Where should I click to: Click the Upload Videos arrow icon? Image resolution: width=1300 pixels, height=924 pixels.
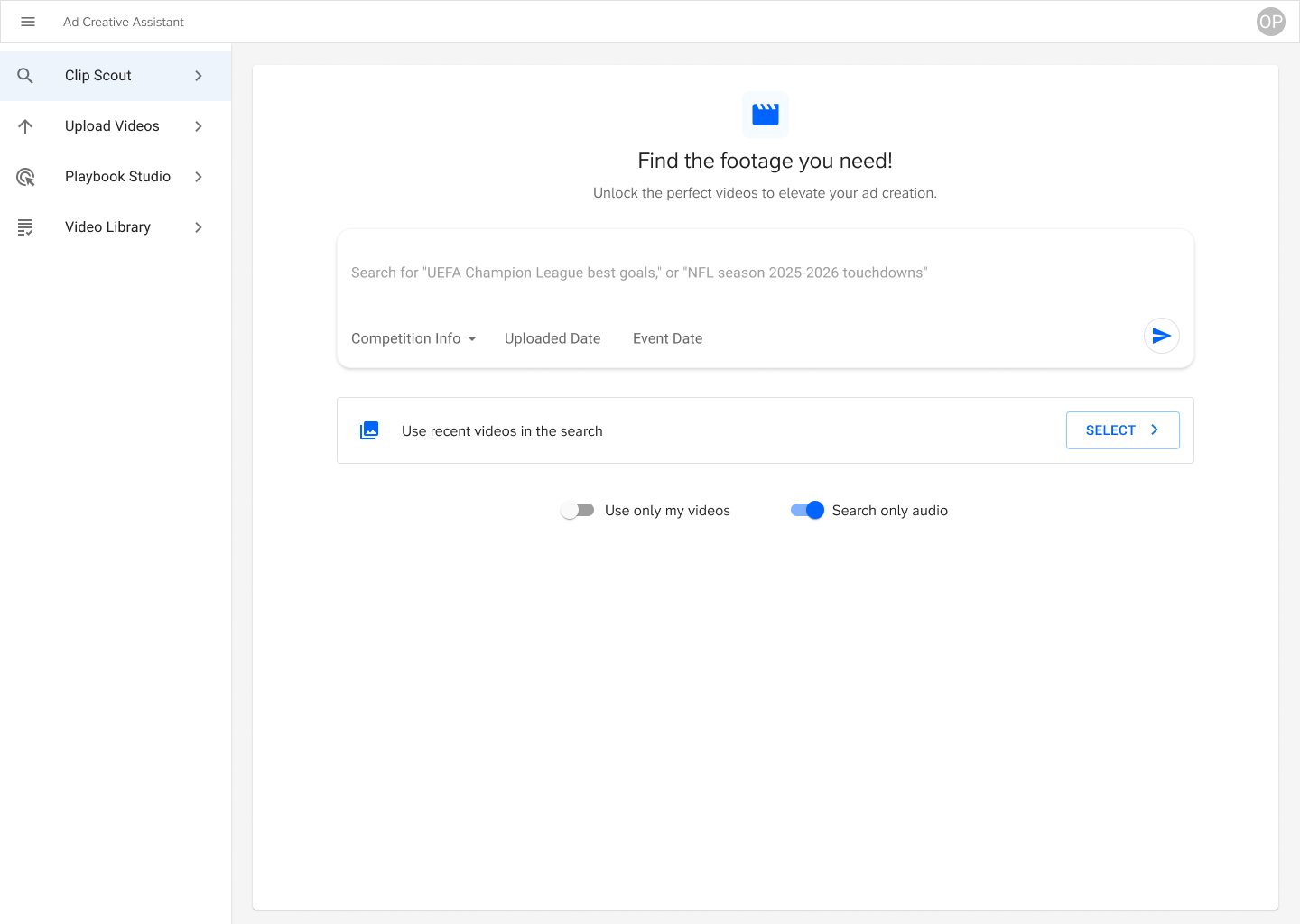(x=25, y=126)
